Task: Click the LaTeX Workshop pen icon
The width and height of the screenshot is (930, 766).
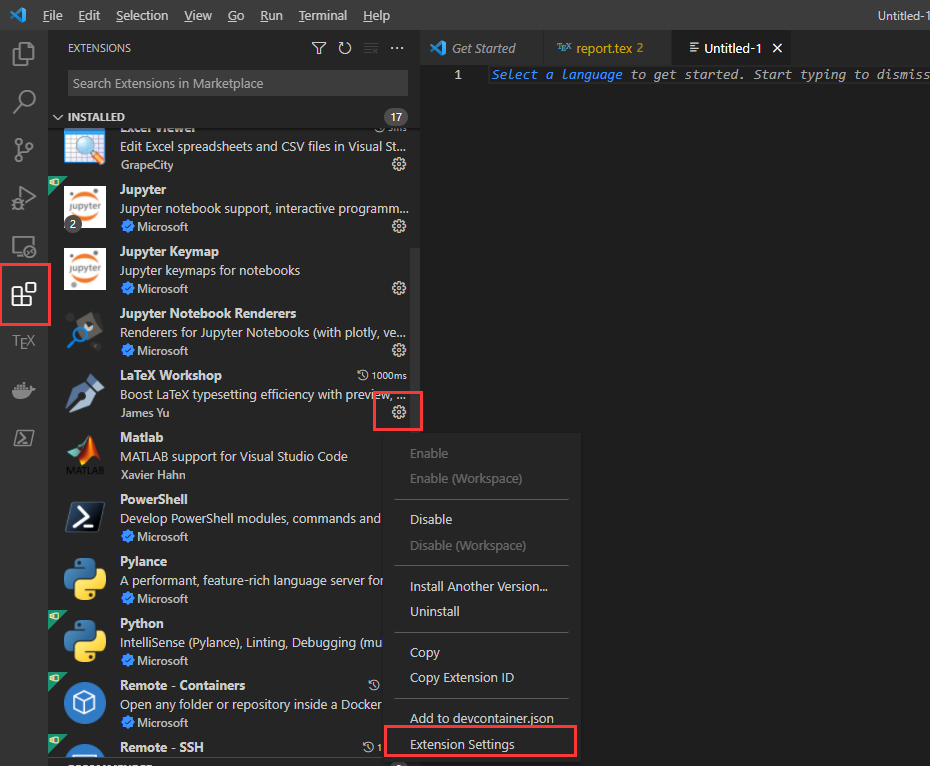Action: pos(85,393)
